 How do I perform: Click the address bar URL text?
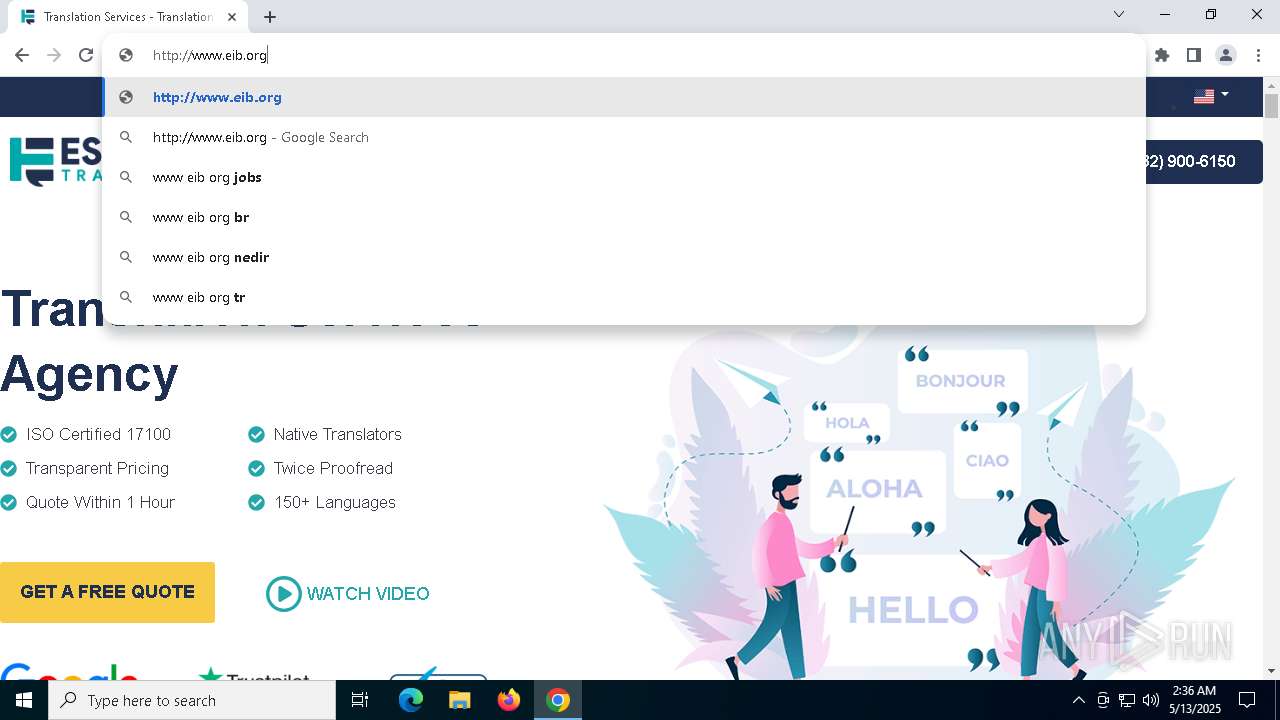(210, 56)
